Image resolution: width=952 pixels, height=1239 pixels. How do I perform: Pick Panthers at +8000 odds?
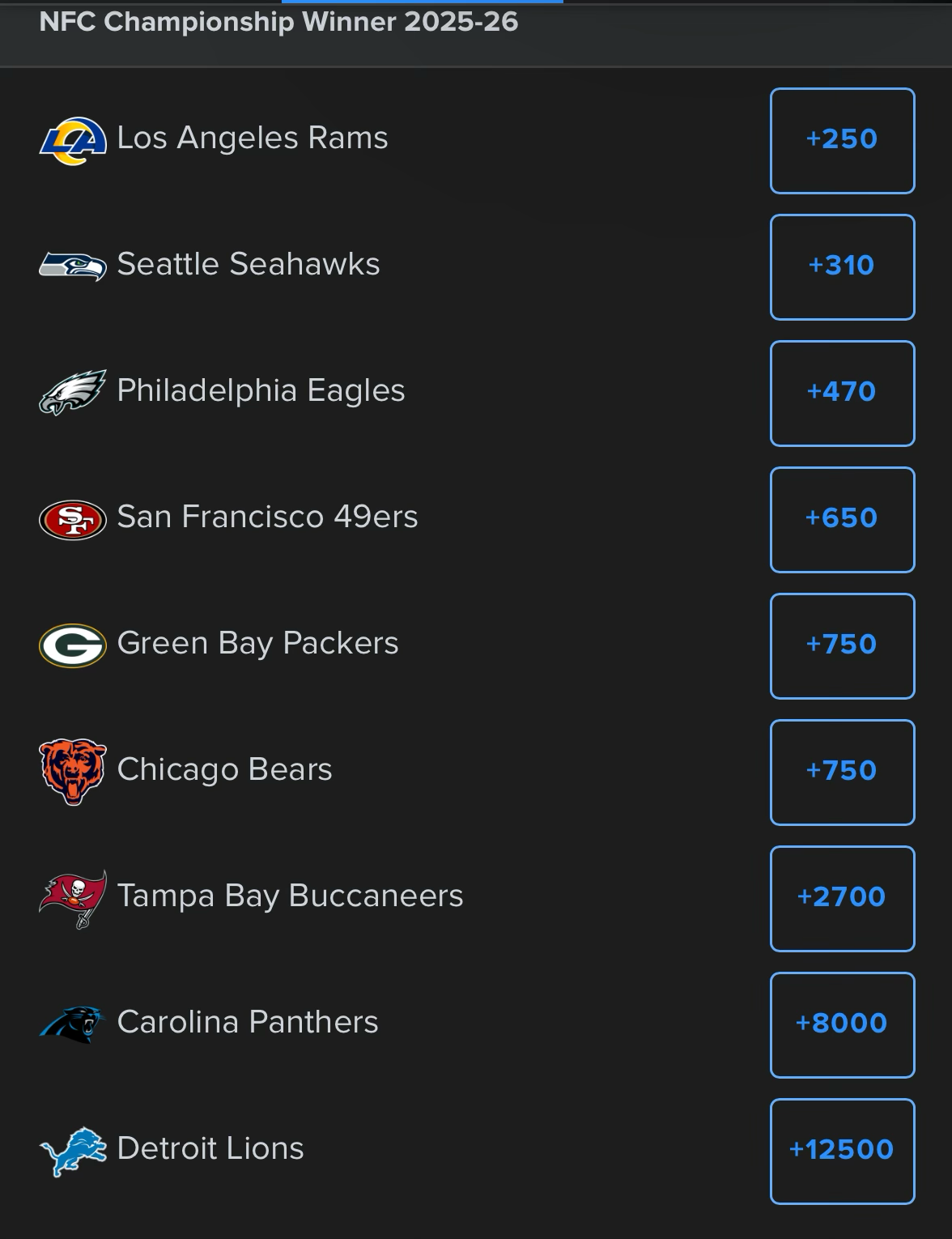(842, 1025)
